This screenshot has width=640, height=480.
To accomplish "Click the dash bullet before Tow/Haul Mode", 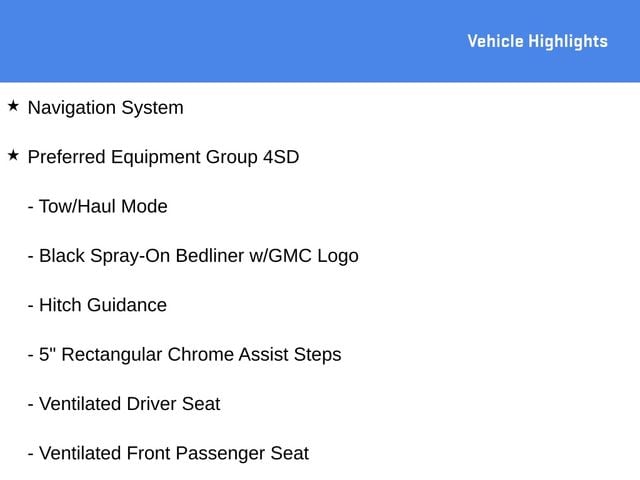I will [x=31, y=207].
